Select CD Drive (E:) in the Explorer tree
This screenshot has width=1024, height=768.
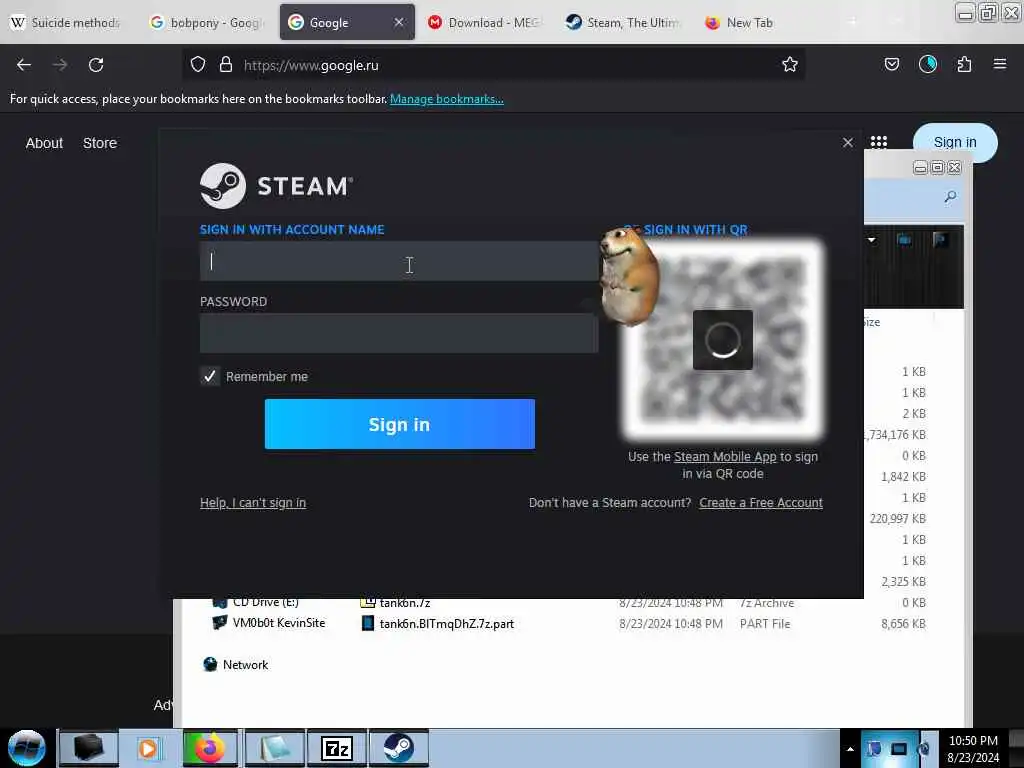266,602
